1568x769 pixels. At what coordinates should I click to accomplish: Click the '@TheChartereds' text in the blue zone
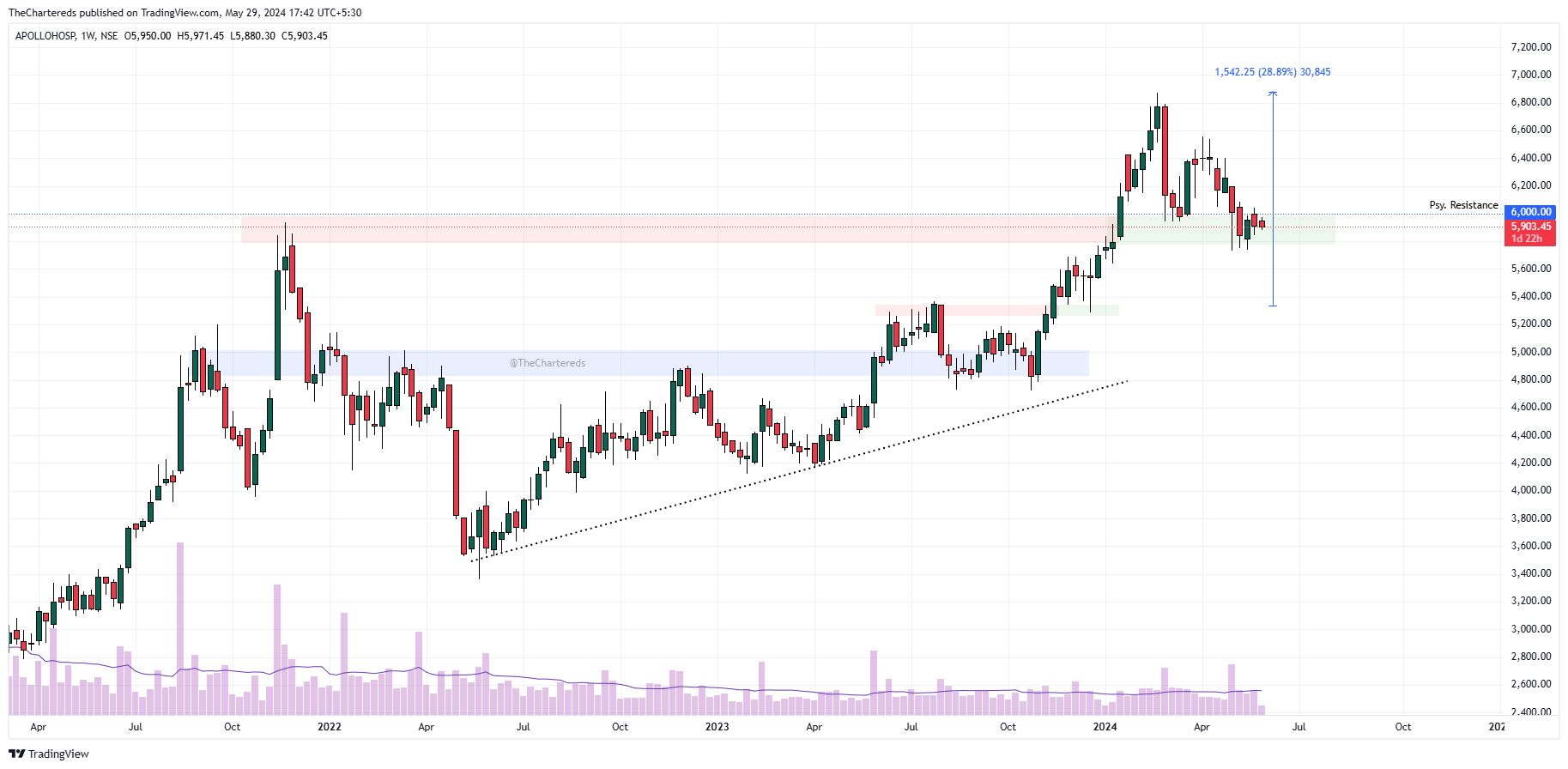coord(548,363)
